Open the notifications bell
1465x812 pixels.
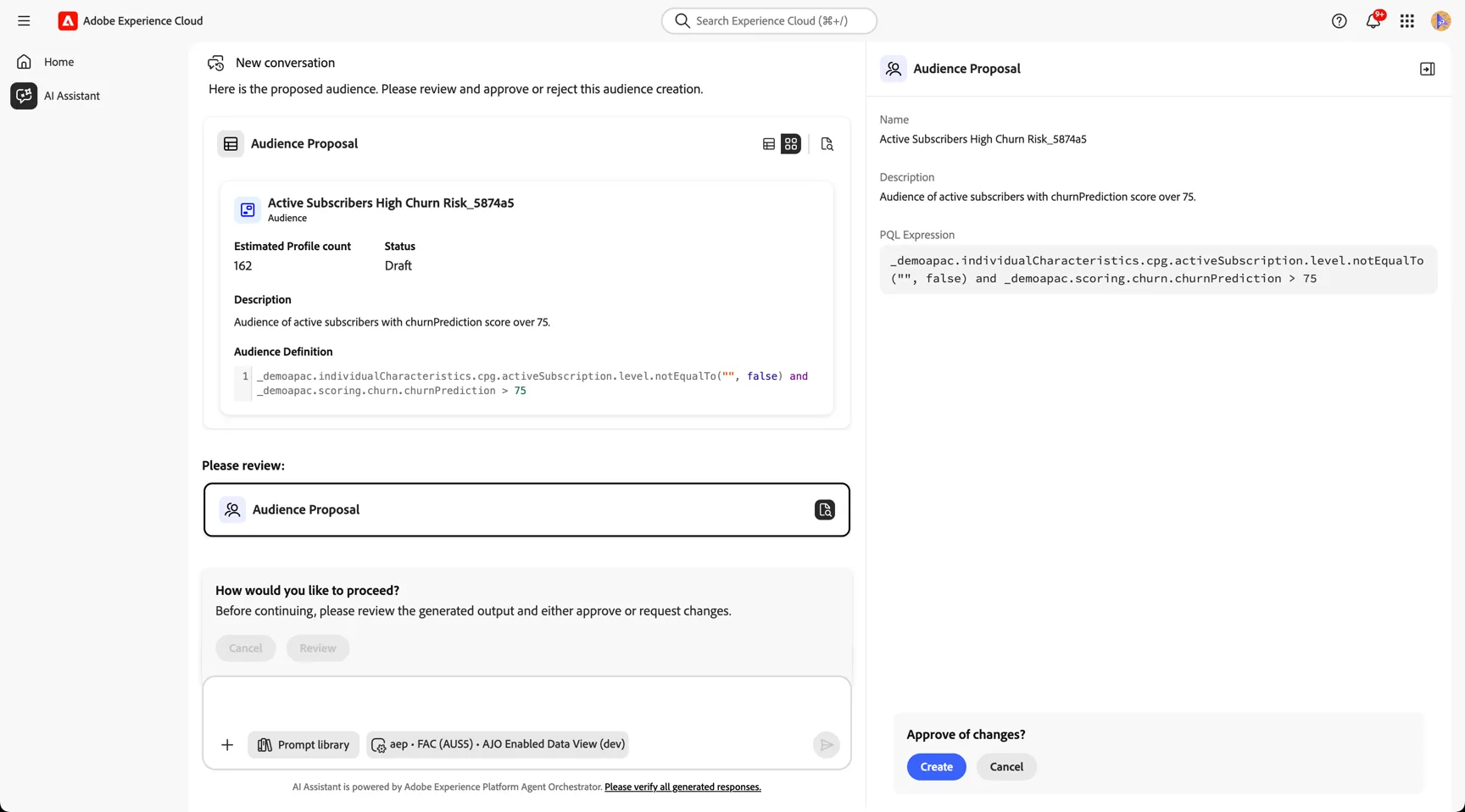(x=1373, y=21)
